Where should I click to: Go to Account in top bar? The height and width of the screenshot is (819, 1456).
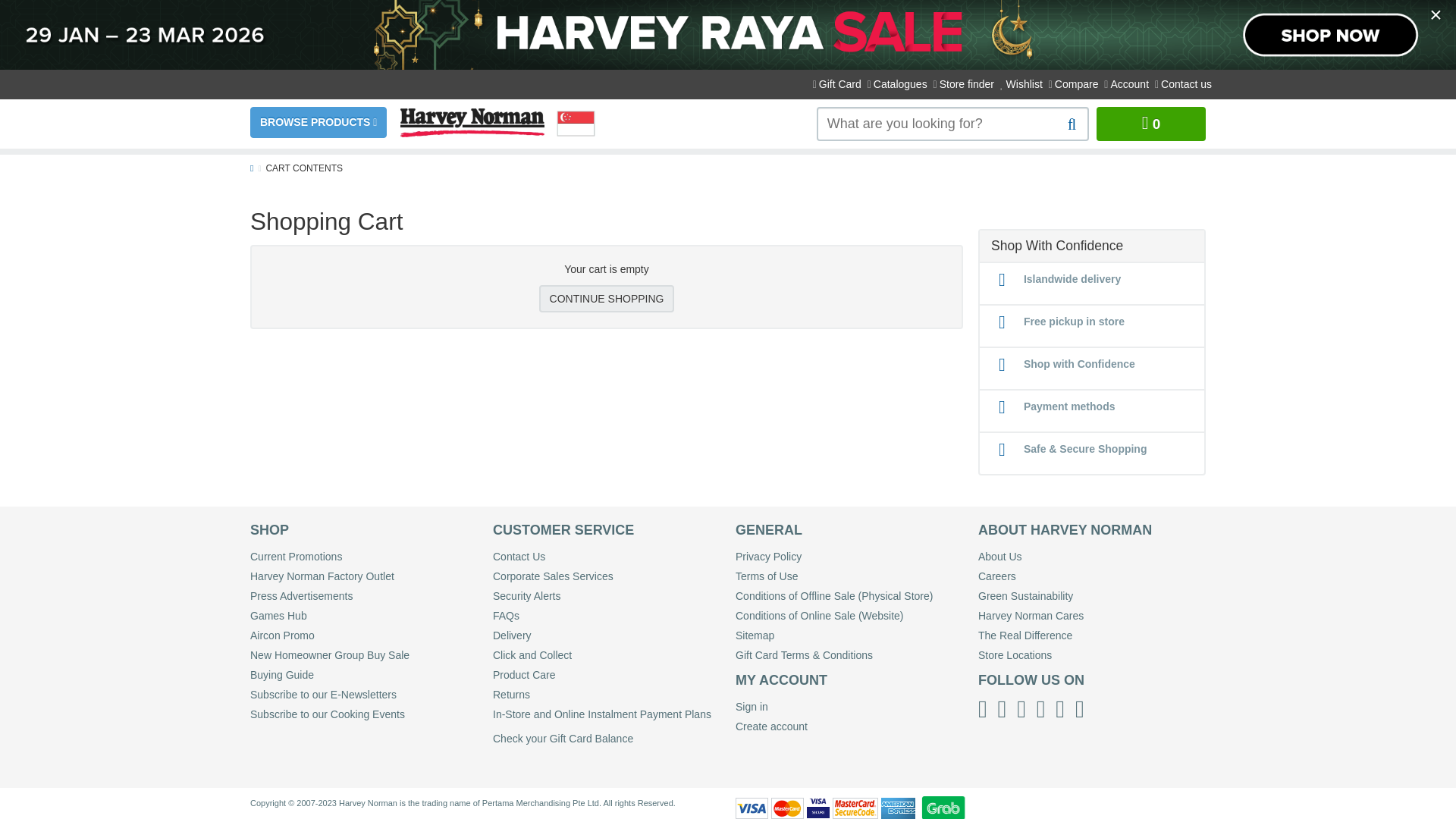tap(1127, 84)
